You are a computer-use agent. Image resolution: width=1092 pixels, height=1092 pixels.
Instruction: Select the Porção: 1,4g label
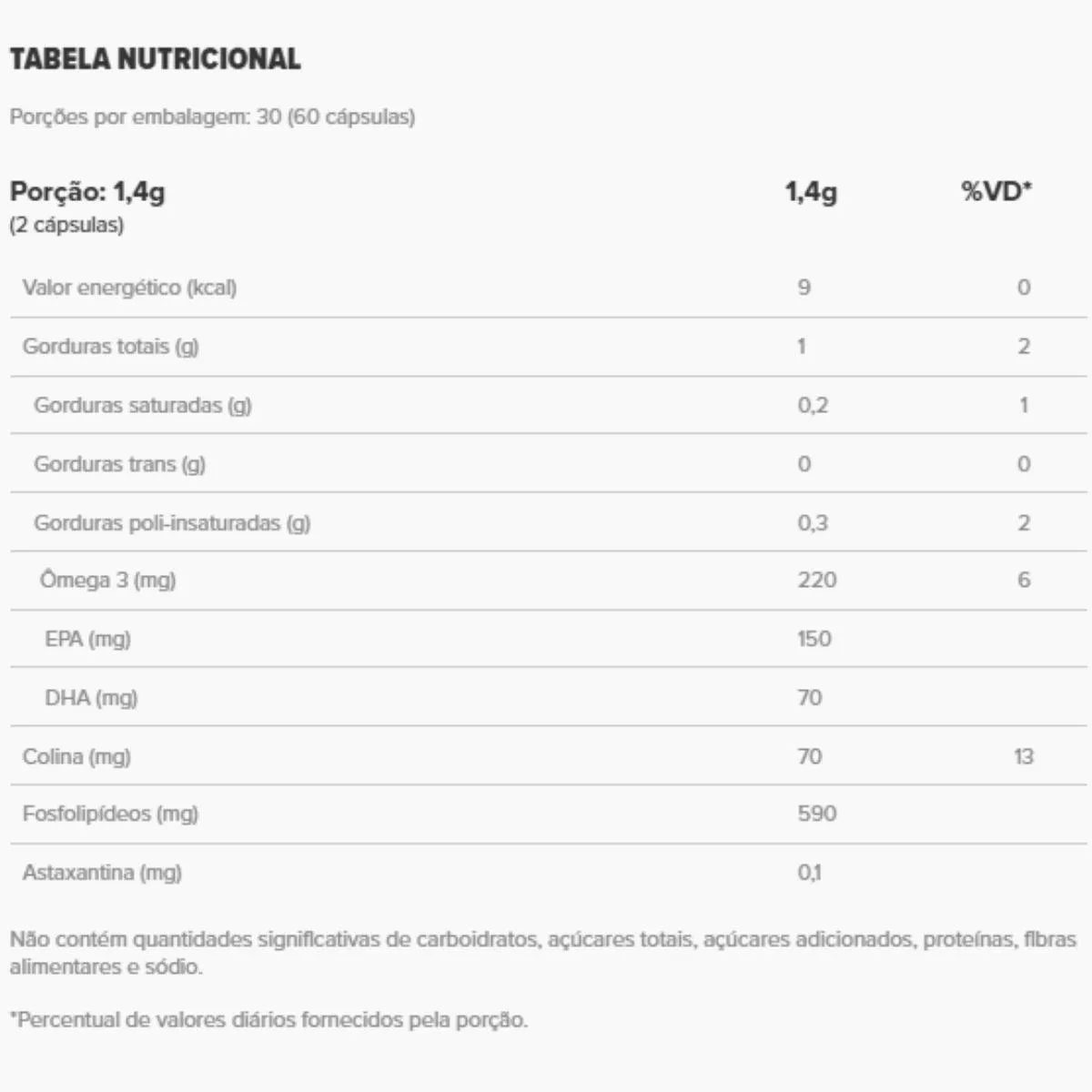(x=87, y=192)
